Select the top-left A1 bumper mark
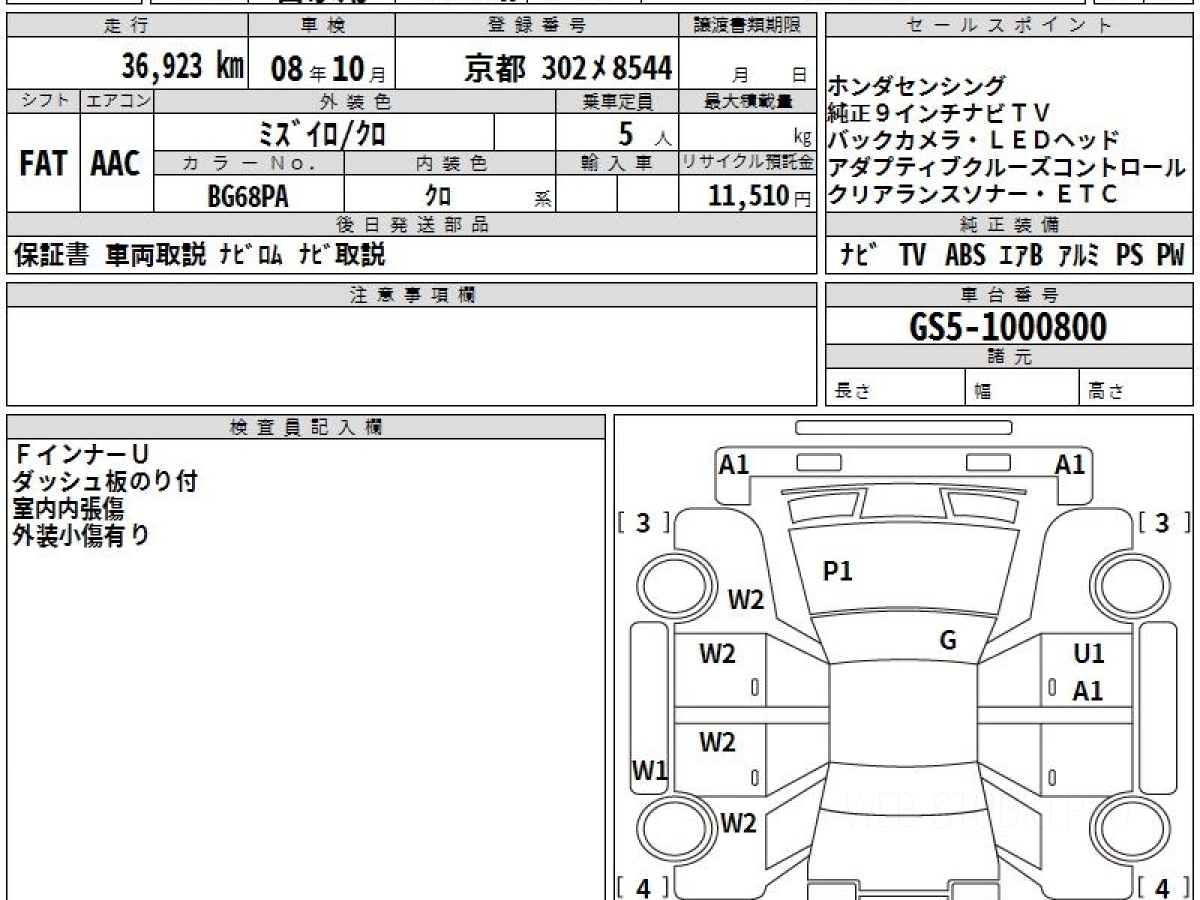The width and height of the screenshot is (1200, 900). (734, 464)
